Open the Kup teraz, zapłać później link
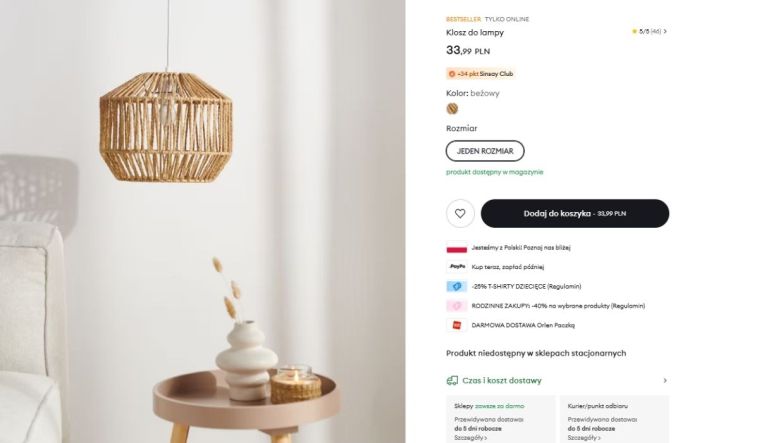Screen dimensions: 759x443 (508, 267)
